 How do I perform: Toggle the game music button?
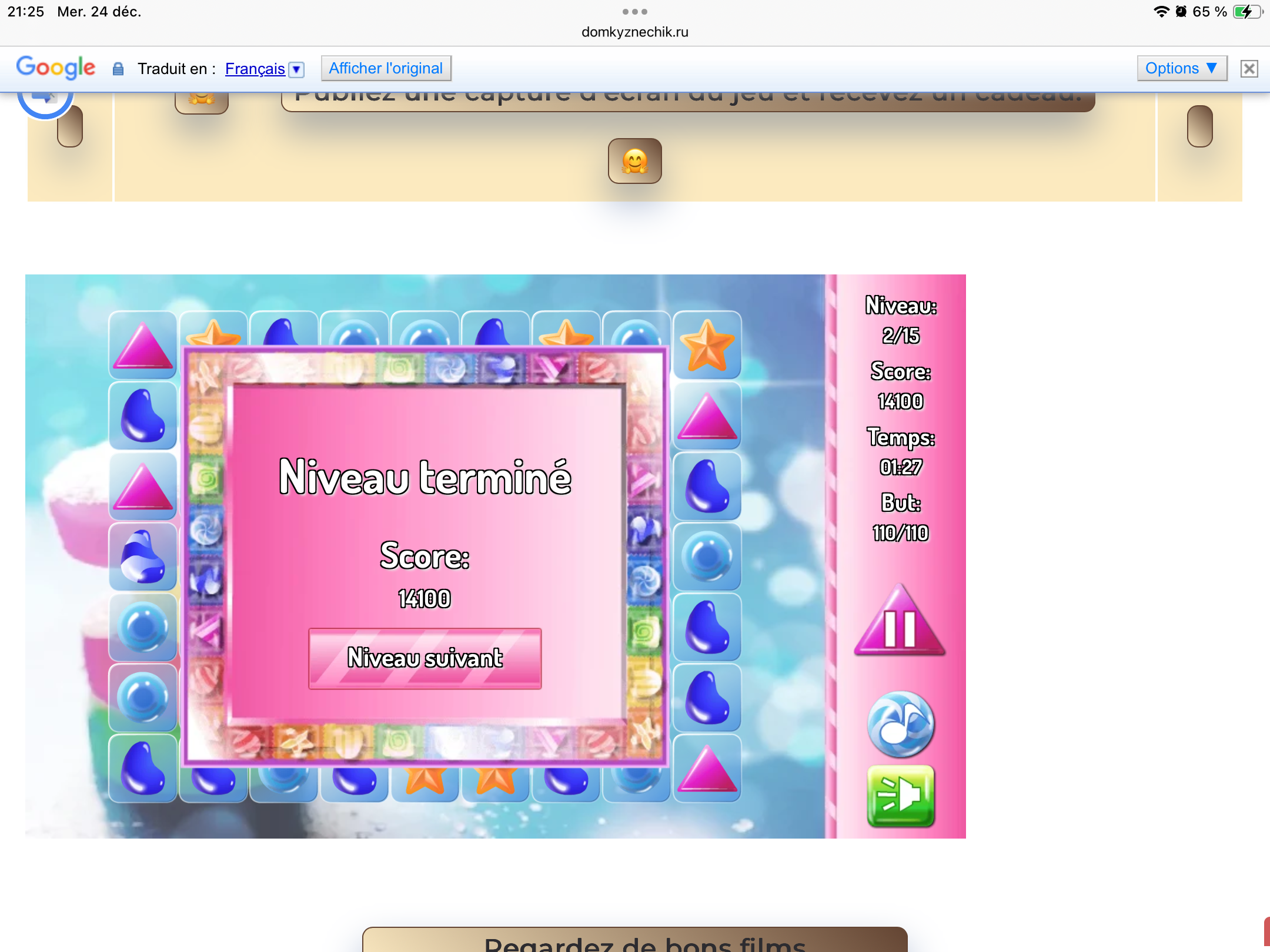tap(900, 724)
